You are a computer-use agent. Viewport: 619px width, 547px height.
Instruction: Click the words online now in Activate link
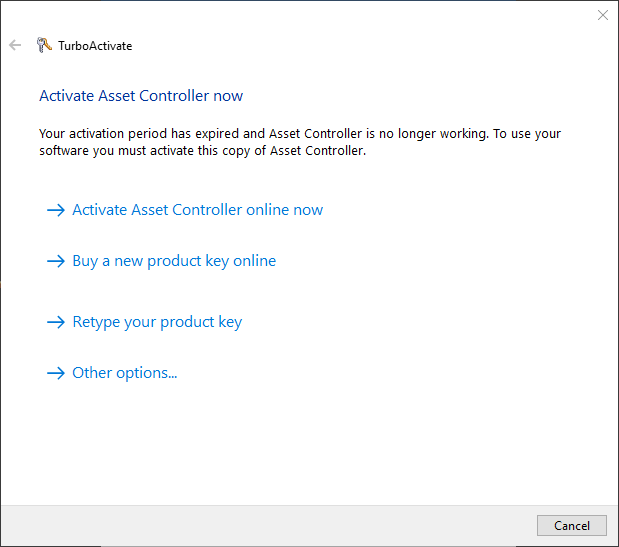[x=285, y=210]
